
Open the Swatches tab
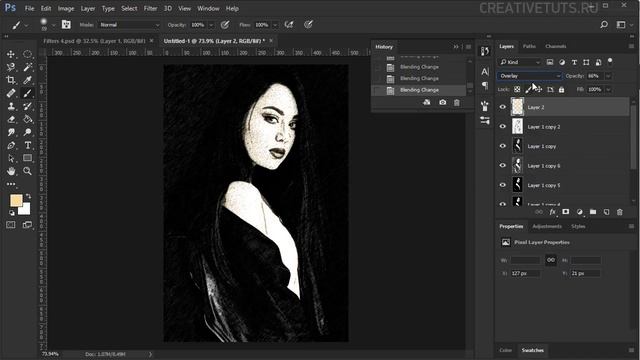point(532,350)
